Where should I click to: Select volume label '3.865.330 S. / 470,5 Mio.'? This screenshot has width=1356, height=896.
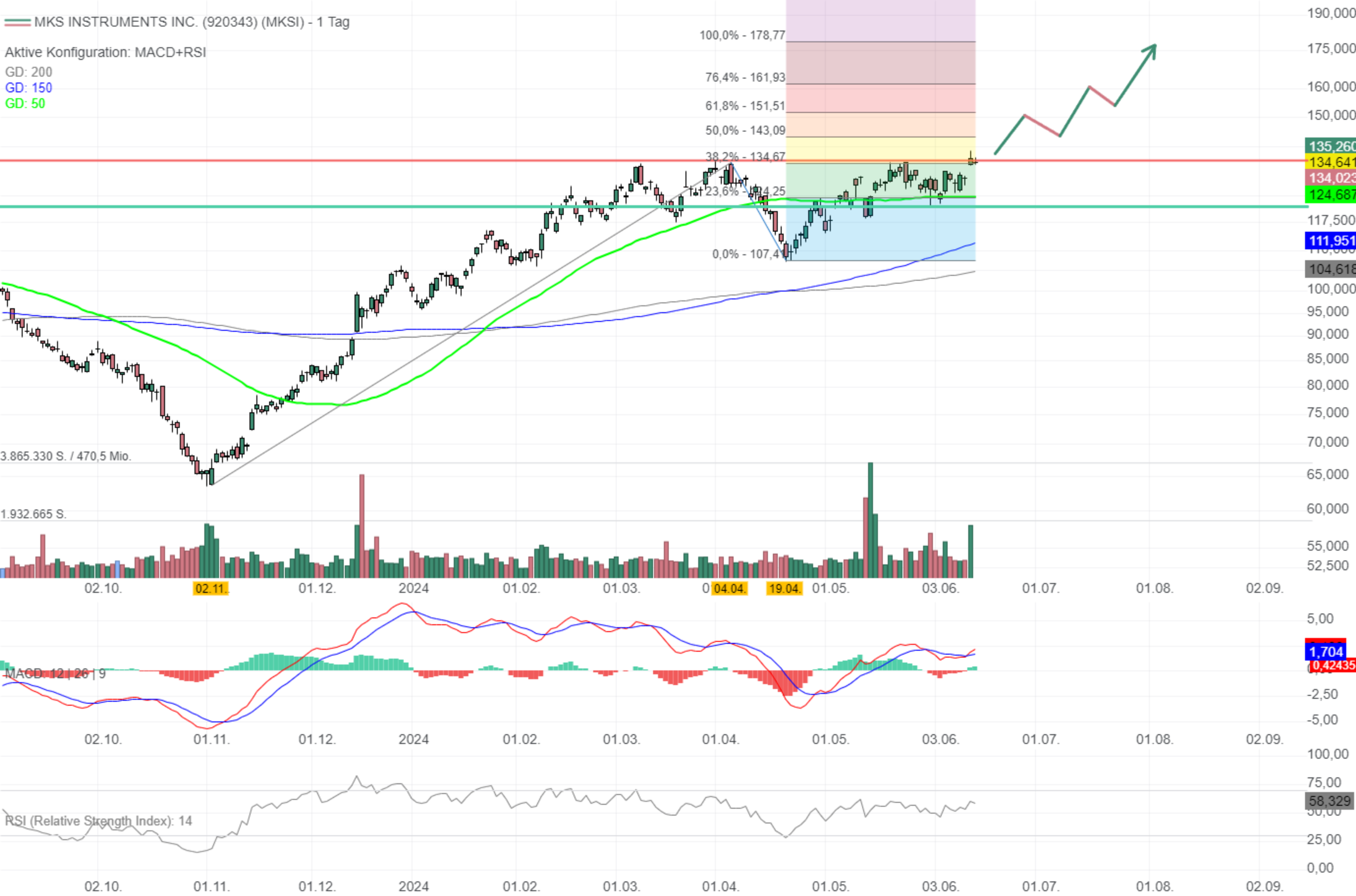click(66, 456)
